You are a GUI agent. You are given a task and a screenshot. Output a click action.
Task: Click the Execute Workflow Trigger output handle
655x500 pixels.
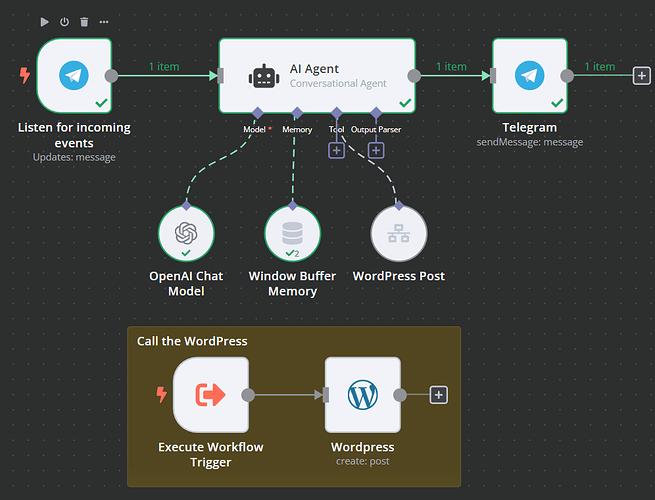pos(248,395)
